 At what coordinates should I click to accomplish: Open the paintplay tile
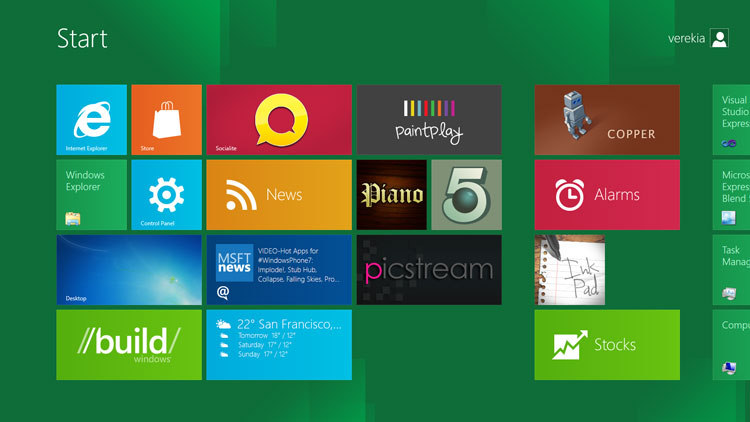429,120
